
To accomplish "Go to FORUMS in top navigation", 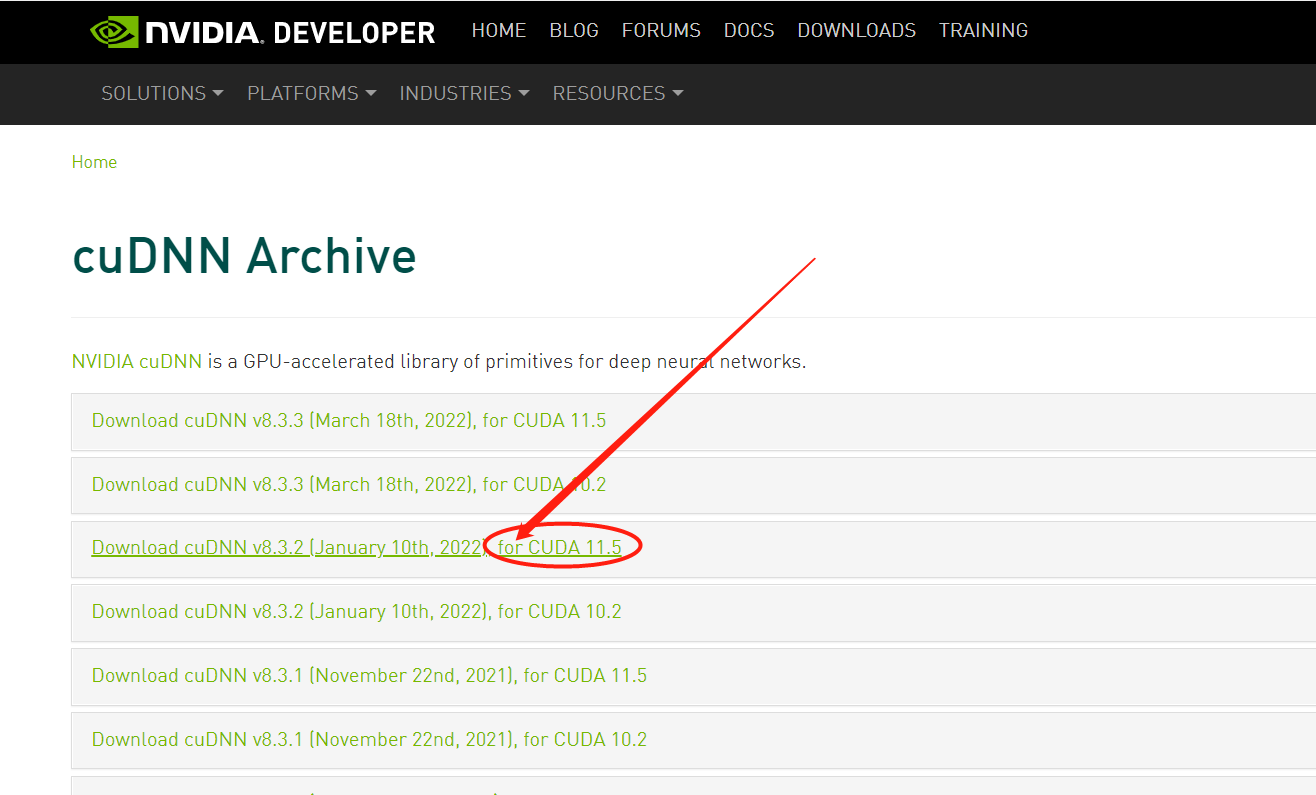I will (661, 31).
